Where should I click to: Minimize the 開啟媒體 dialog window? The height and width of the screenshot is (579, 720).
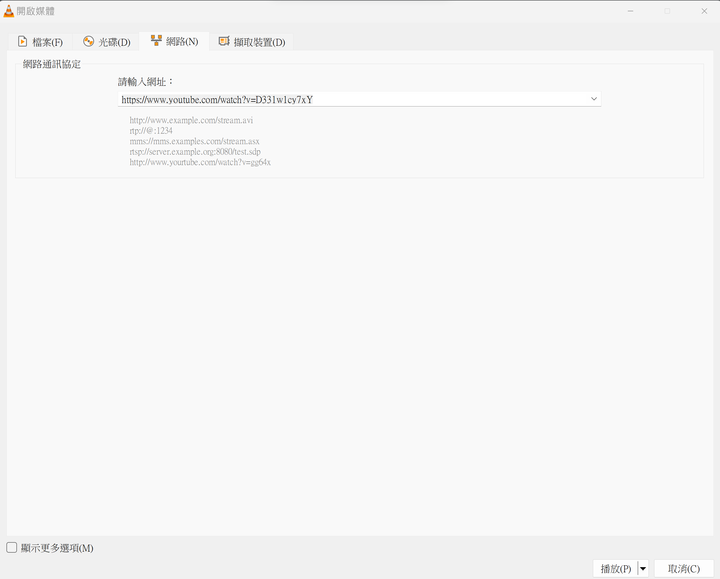[630, 11]
